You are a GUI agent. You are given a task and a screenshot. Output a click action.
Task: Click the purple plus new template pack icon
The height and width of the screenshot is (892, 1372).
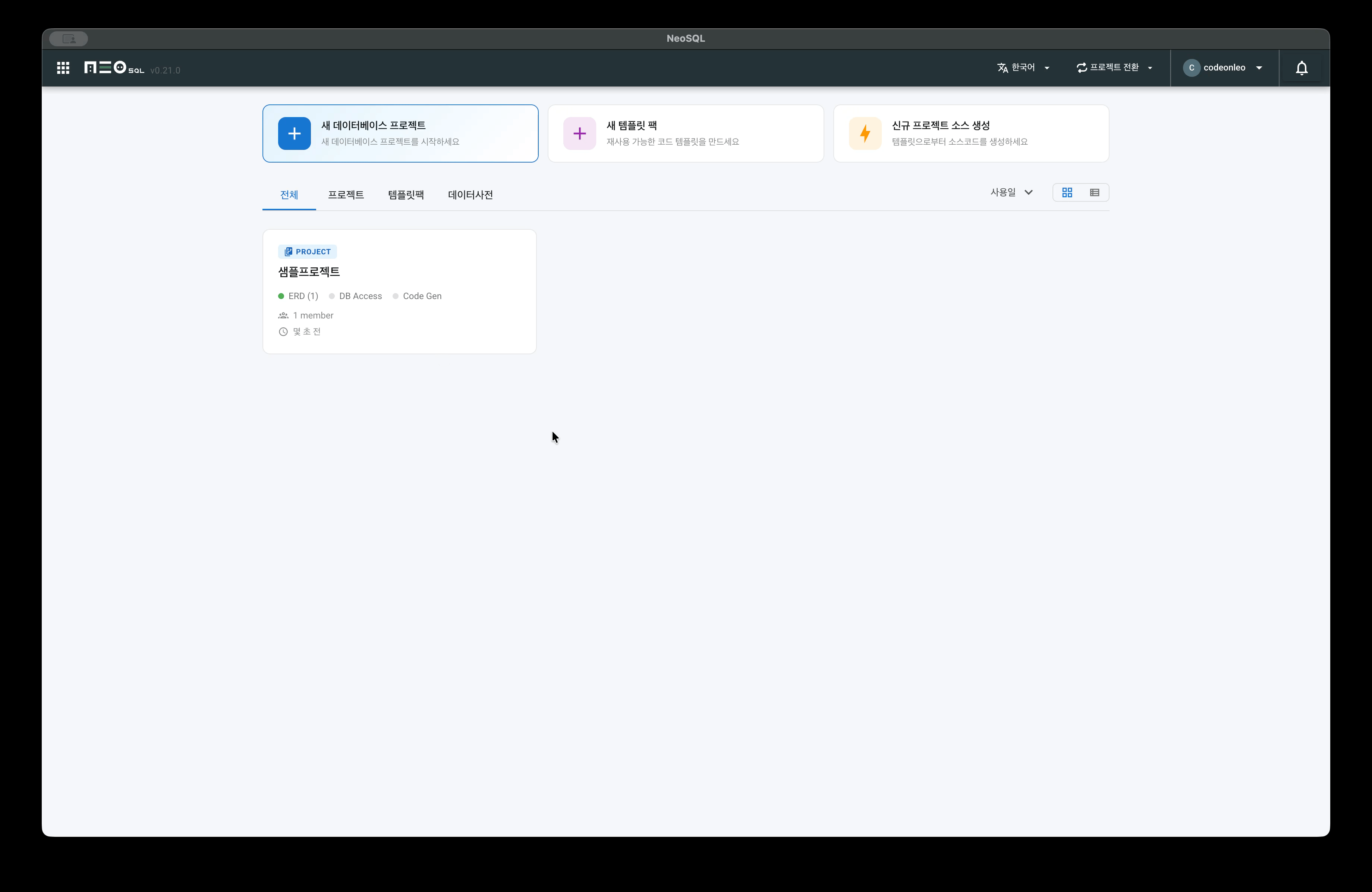tap(579, 134)
